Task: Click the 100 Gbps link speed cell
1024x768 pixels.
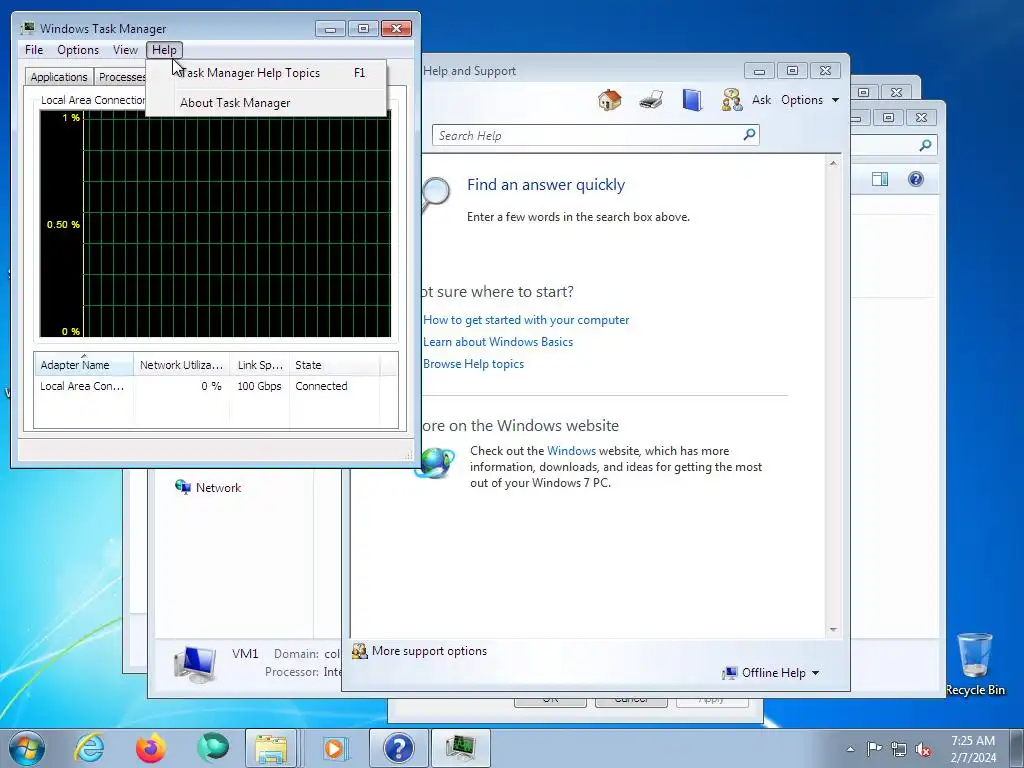Action: coord(259,386)
